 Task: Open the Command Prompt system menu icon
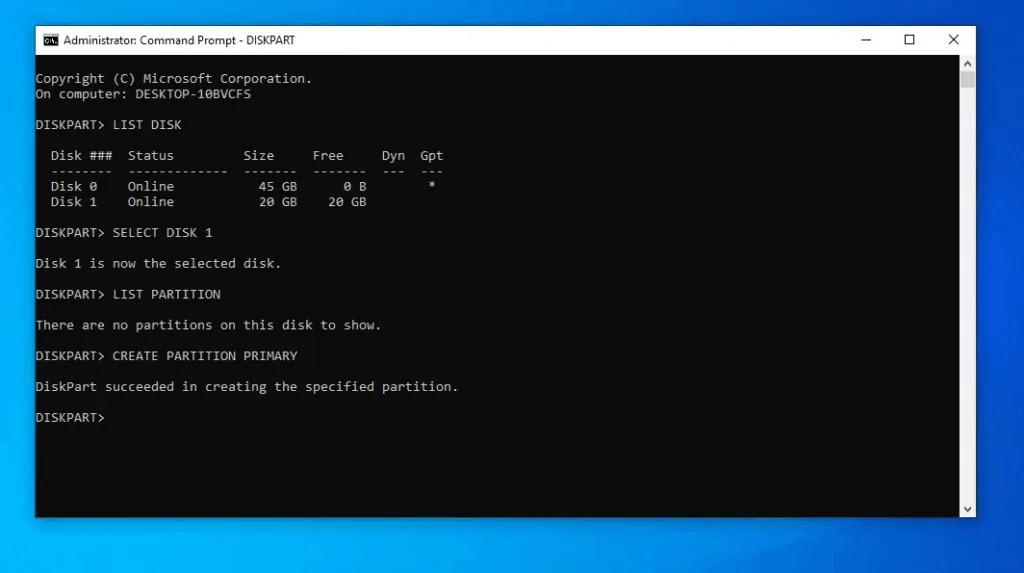click(50, 40)
